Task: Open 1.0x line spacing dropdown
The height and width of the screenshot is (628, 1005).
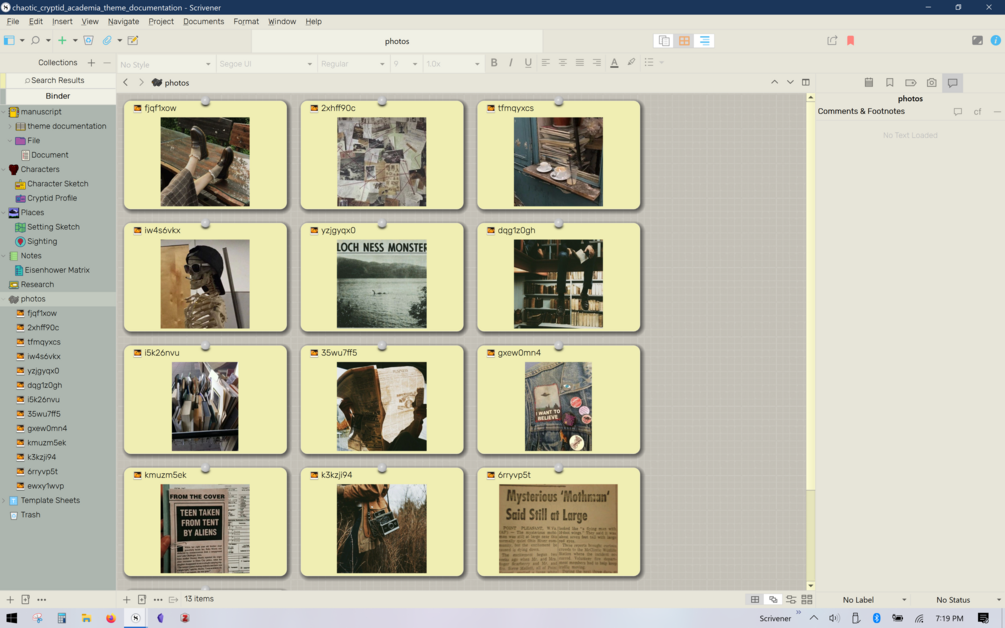Action: click(453, 64)
